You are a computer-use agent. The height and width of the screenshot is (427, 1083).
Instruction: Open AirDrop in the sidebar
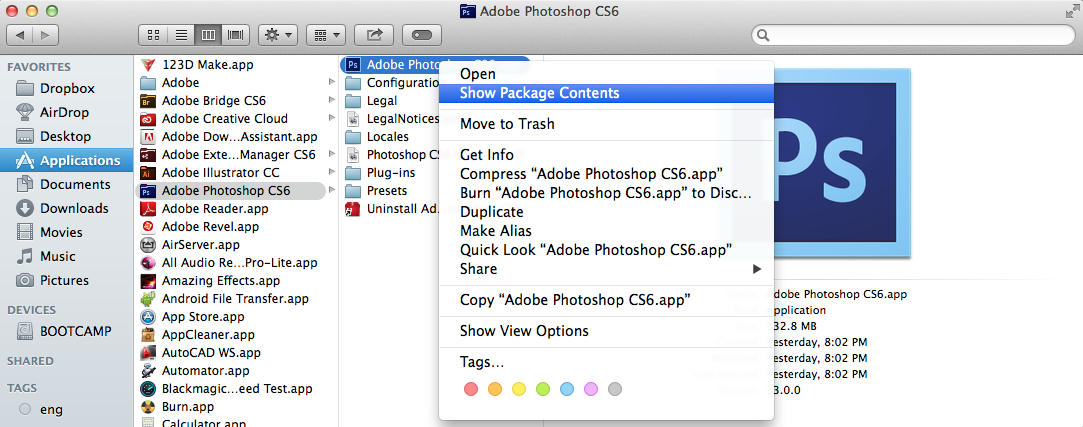[66, 112]
